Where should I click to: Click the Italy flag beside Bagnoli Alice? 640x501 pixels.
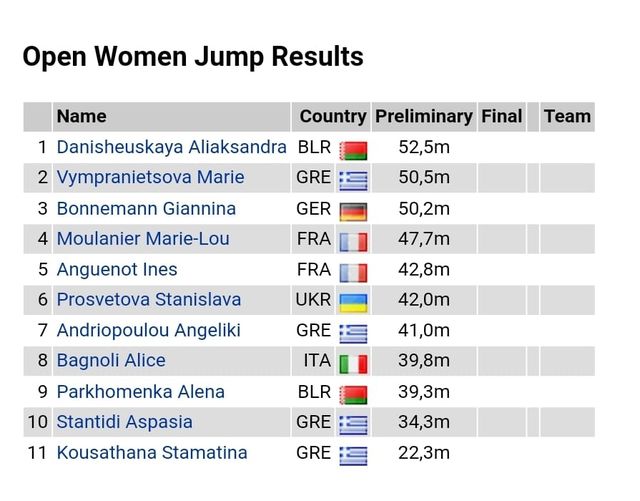(353, 363)
